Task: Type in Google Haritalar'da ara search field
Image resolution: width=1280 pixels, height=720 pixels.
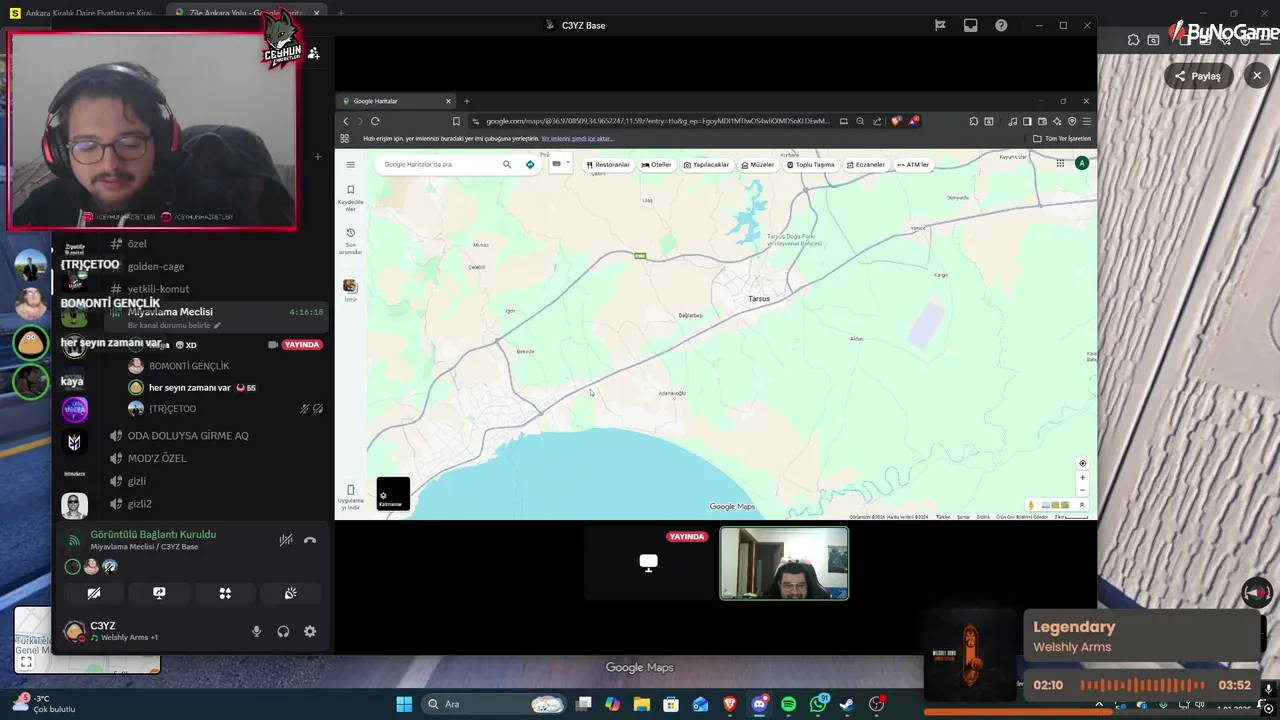Action: 440,164
